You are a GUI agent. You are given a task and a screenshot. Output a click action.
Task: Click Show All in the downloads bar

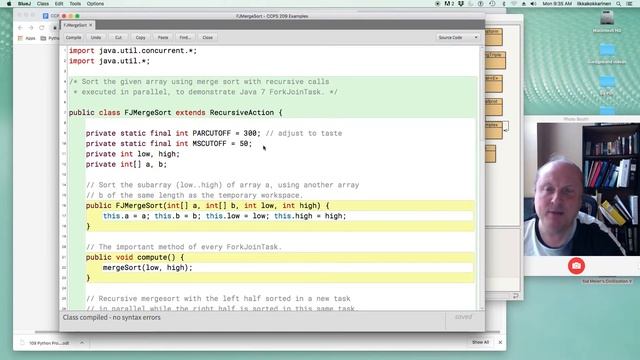point(480,342)
